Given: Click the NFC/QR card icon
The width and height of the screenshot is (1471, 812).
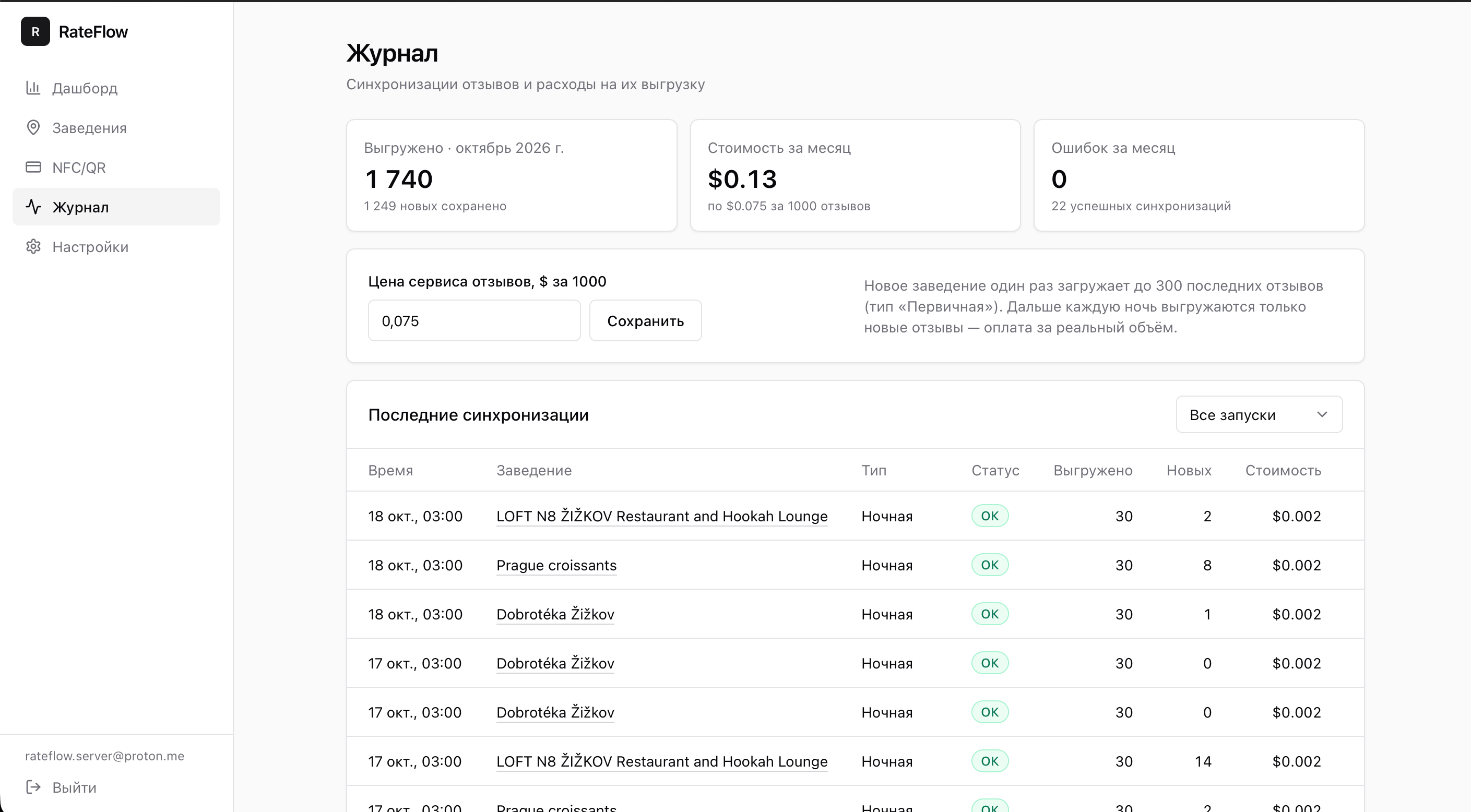Looking at the screenshot, I should pyautogui.click(x=33, y=167).
